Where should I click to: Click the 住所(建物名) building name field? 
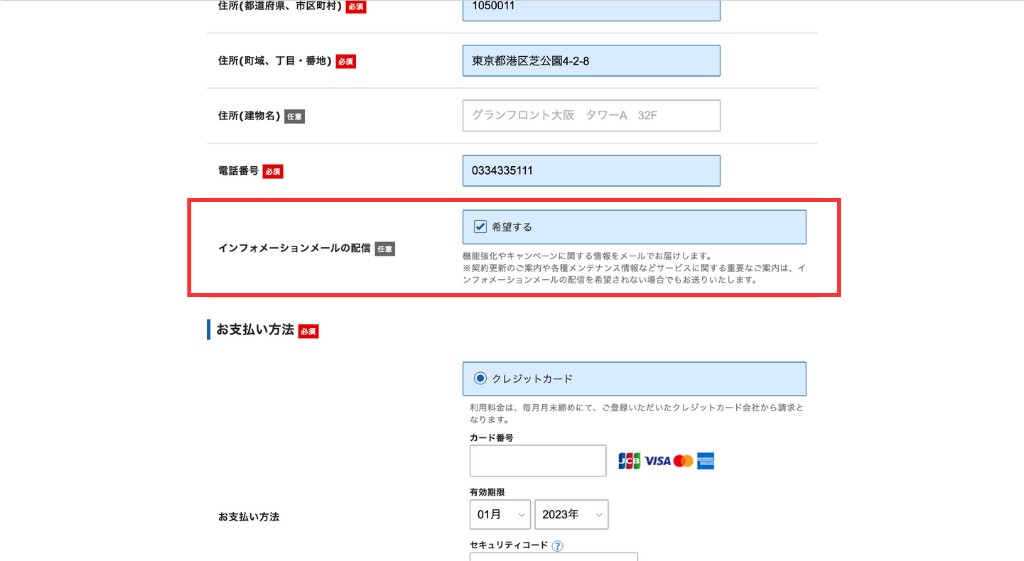point(591,116)
